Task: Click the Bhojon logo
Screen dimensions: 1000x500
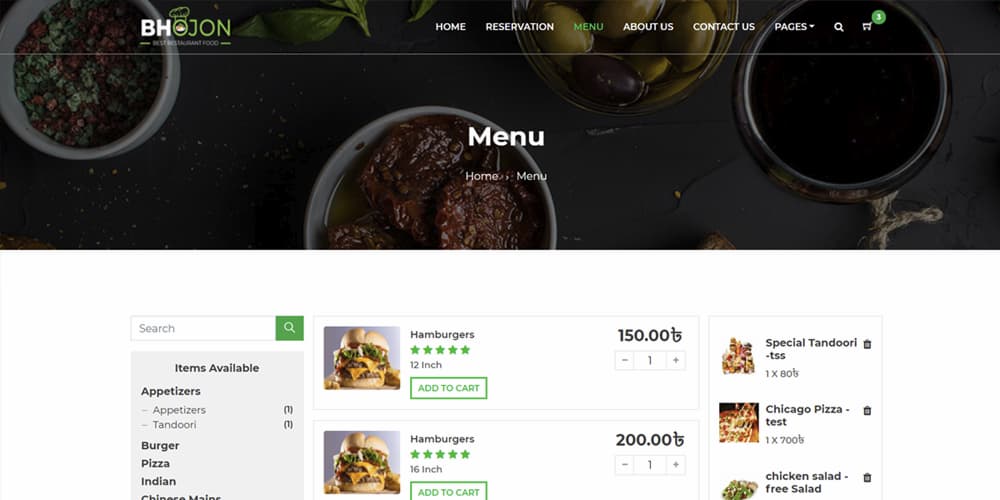Action: pyautogui.click(x=186, y=27)
